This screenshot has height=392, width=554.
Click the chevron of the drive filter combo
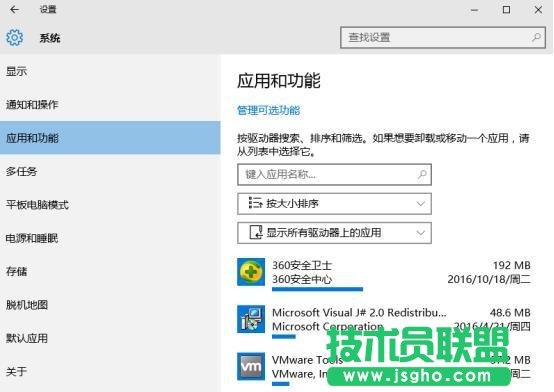point(420,233)
